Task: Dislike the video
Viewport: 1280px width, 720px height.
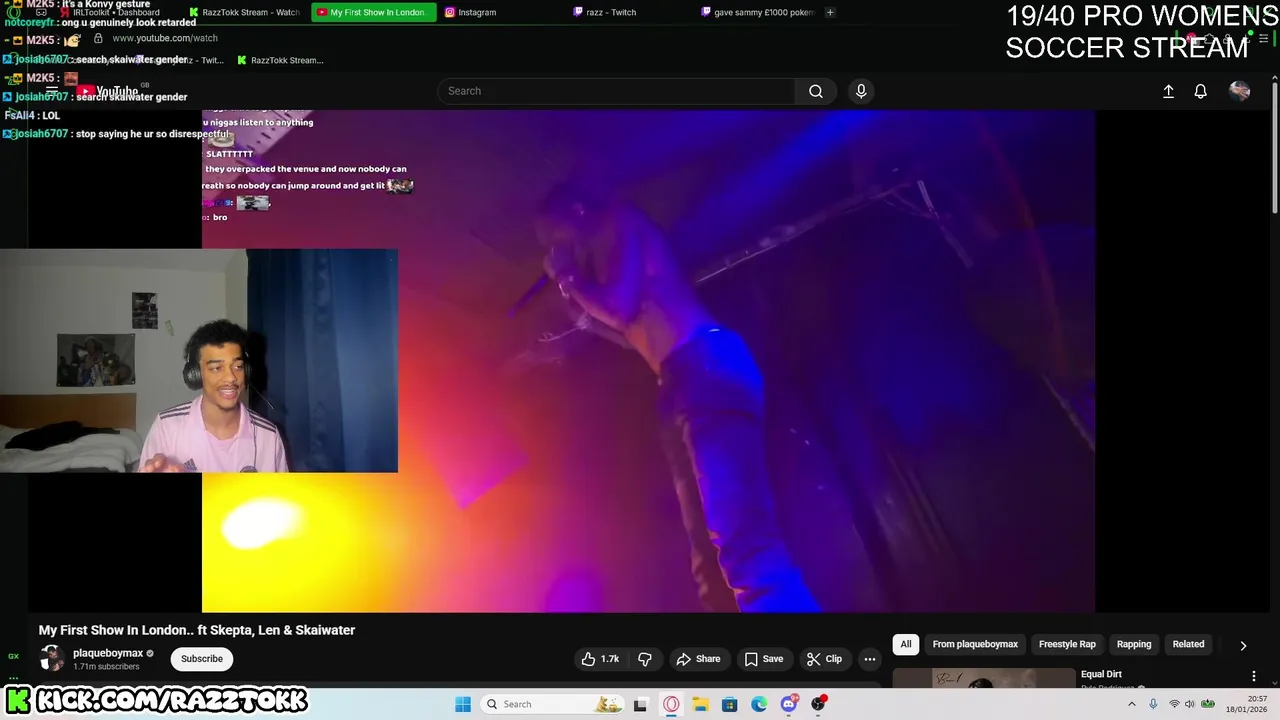Action: pyautogui.click(x=645, y=659)
